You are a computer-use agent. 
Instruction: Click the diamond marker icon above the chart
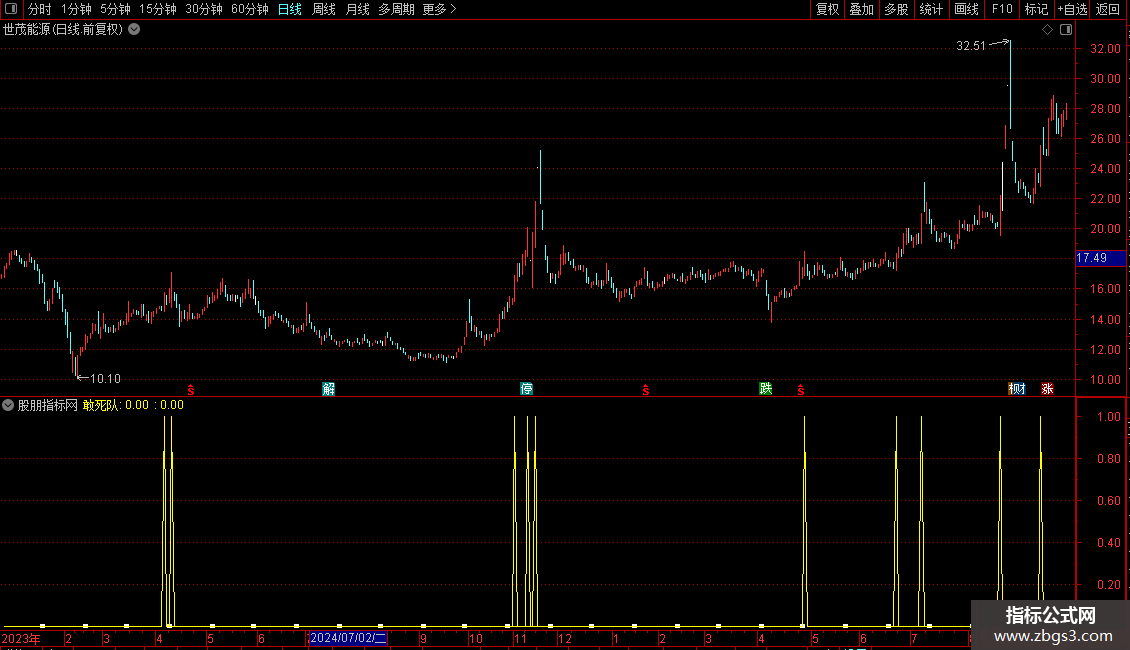[x=1047, y=30]
